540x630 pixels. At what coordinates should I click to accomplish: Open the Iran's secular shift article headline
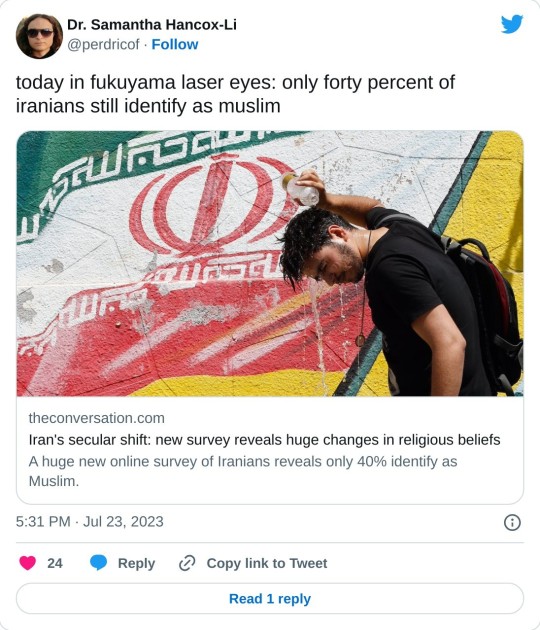point(264,440)
